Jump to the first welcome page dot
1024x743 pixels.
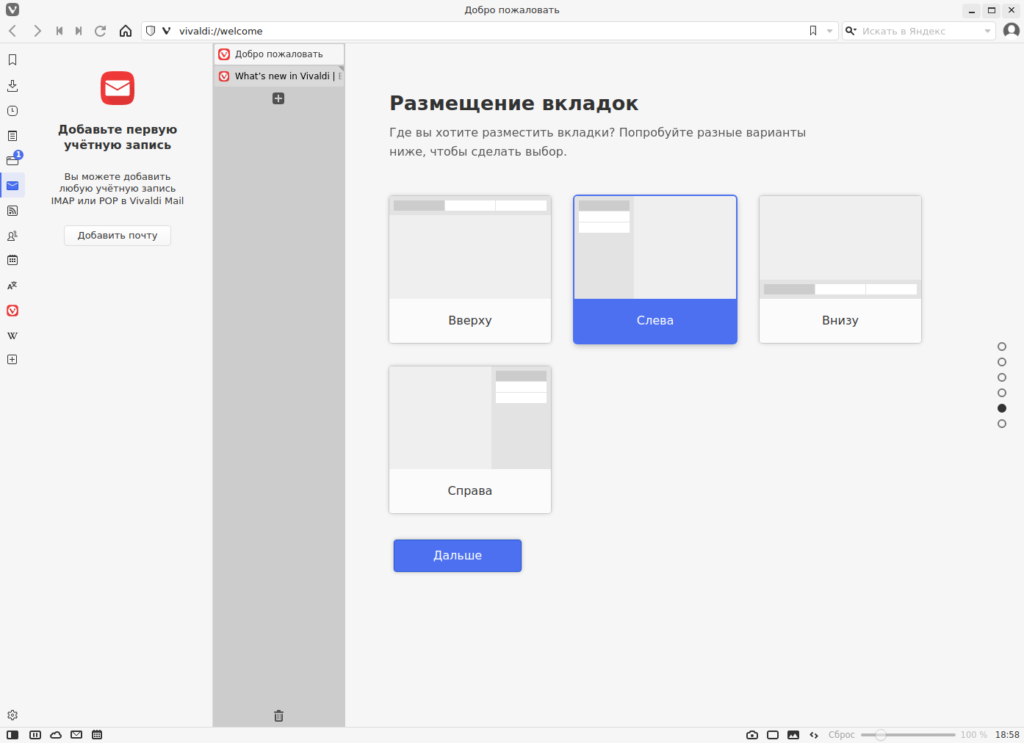(x=1002, y=347)
